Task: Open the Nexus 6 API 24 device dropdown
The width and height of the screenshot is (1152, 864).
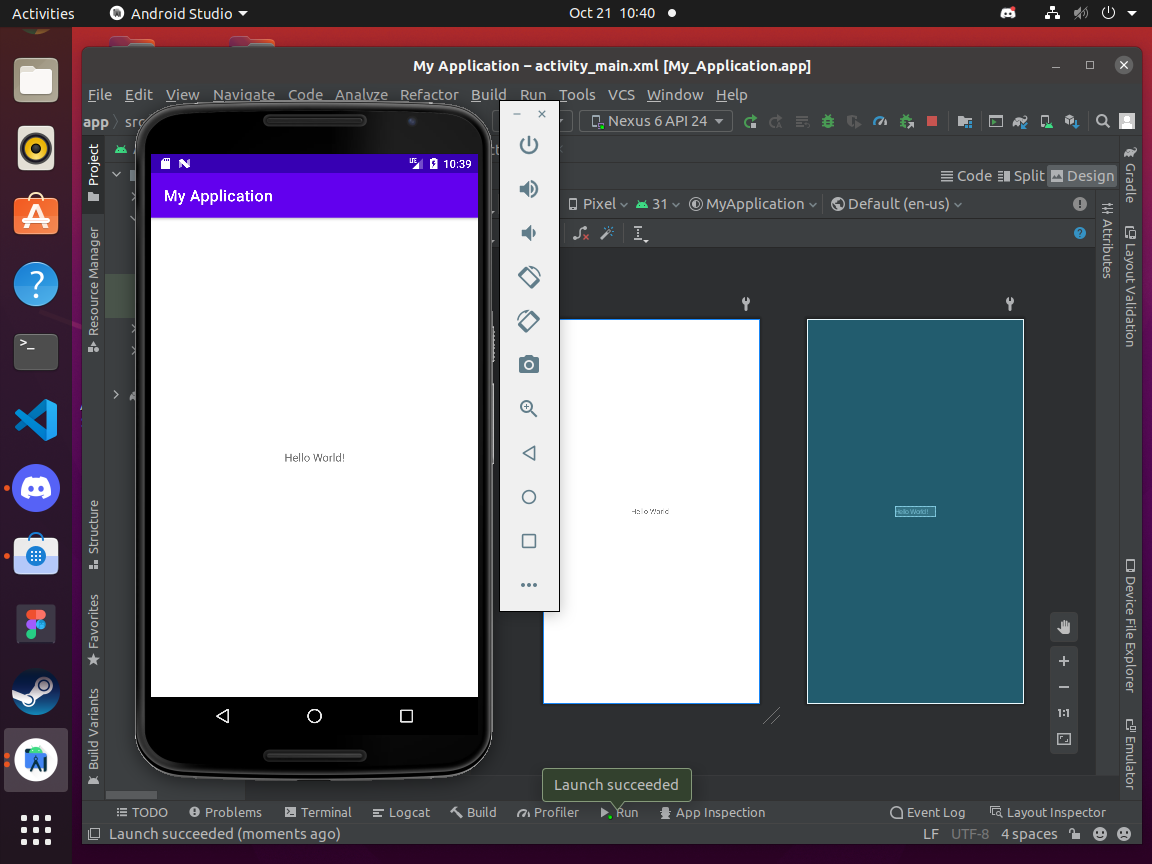Action: [x=656, y=121]
